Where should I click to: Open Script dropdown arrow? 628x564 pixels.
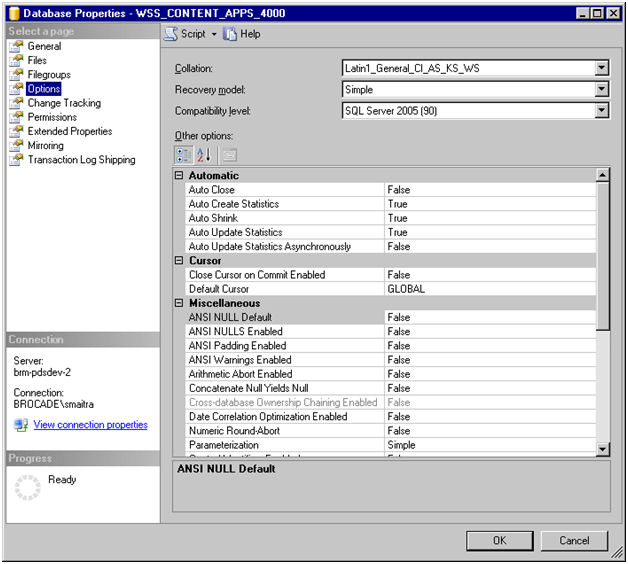click(x=214, y=34)
